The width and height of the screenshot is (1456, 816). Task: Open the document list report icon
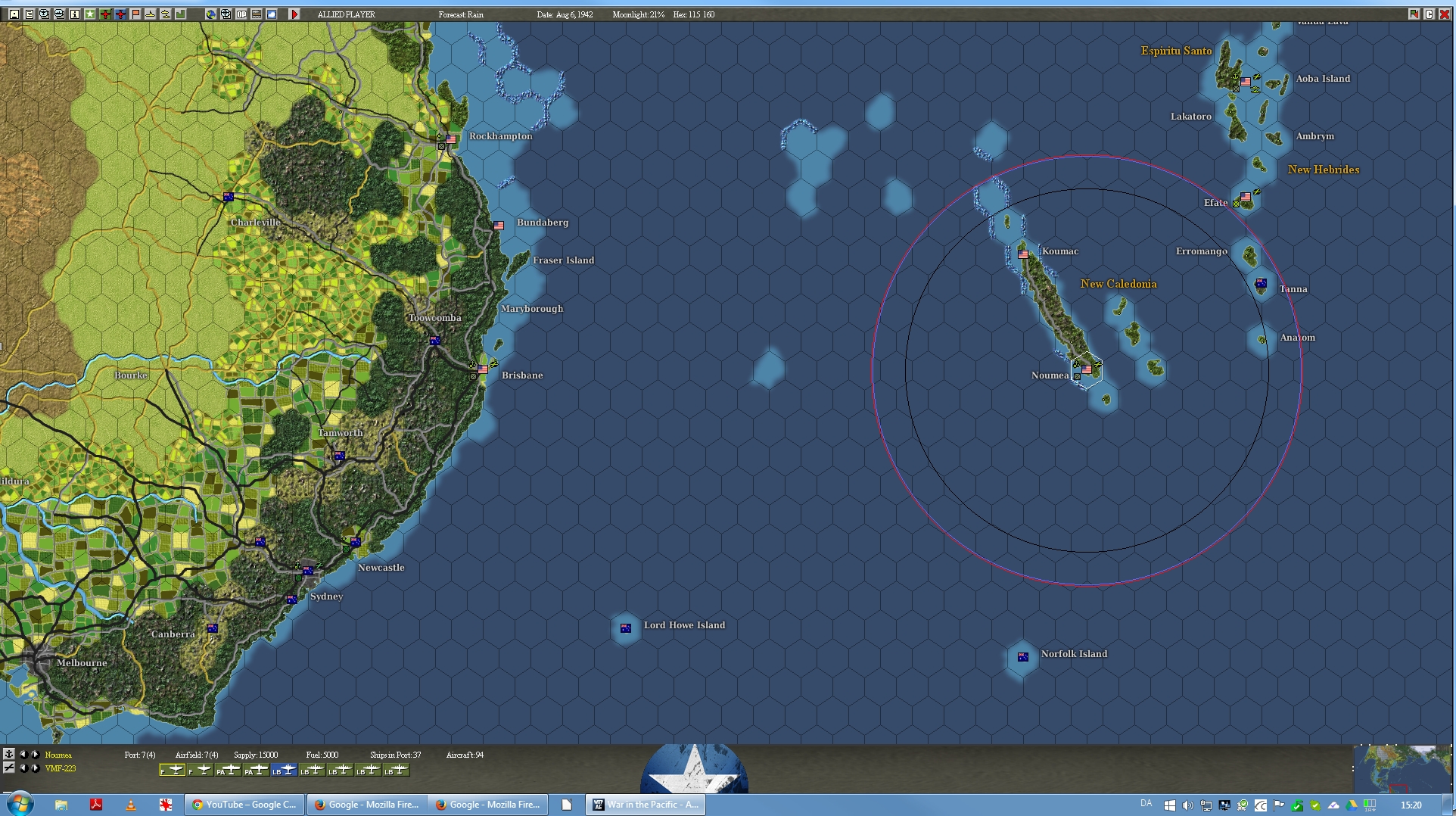click(x=30, y=14)
